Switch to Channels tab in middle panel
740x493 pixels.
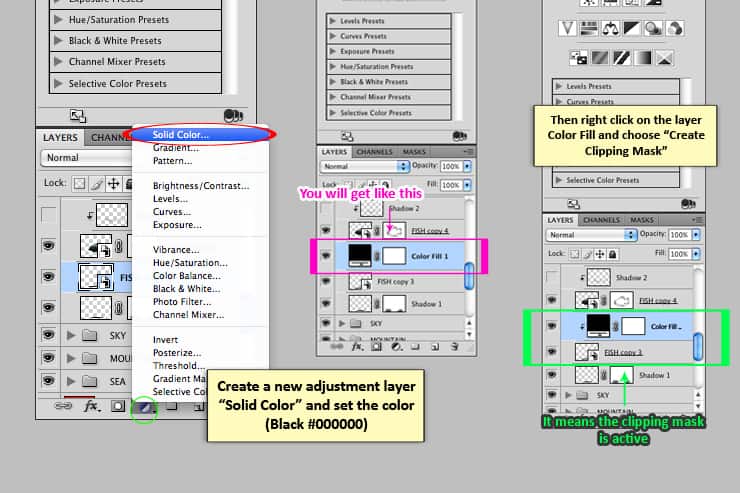(374, 152)
